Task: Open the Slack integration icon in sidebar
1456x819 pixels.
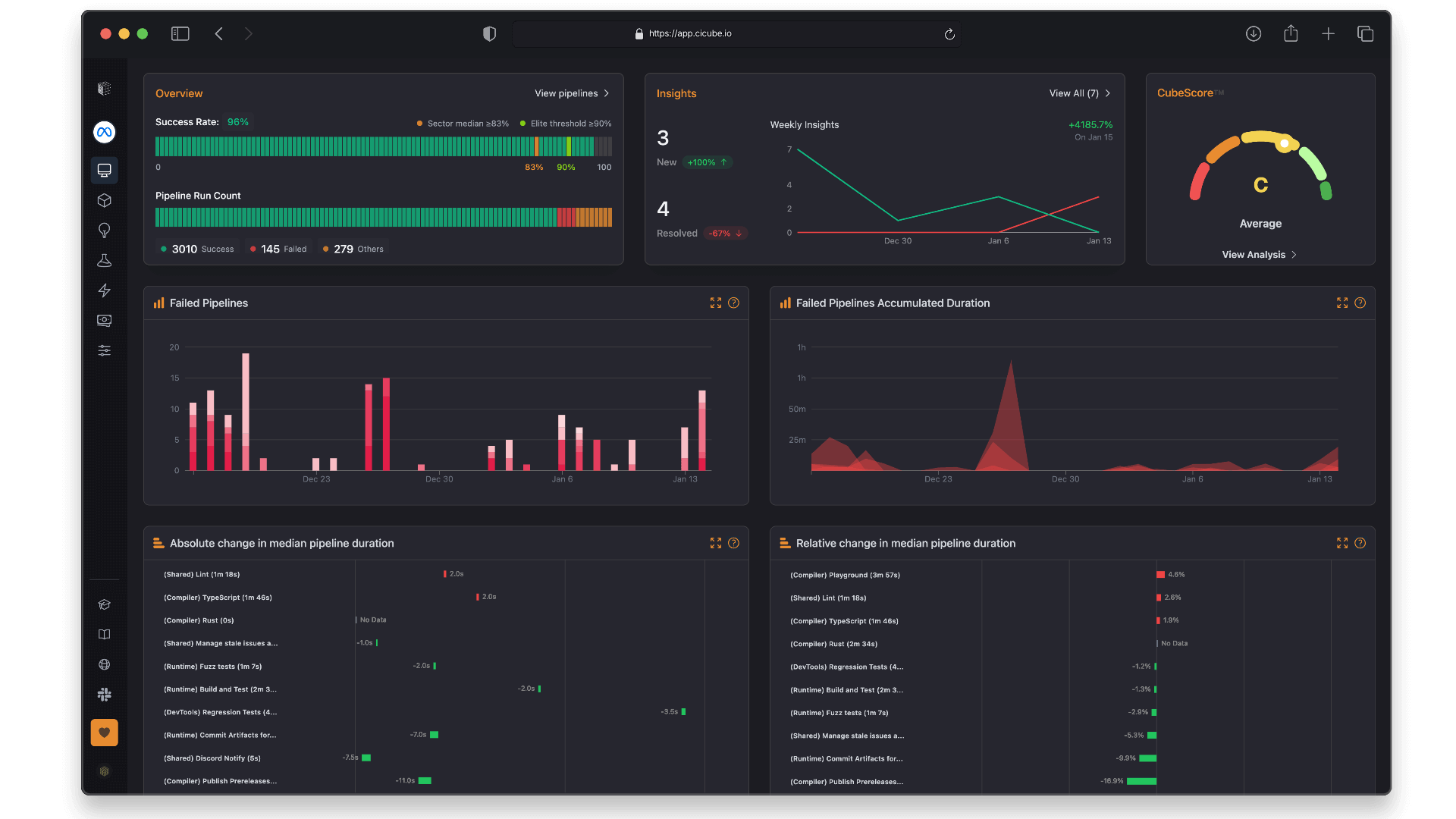Action: point(104,694)
